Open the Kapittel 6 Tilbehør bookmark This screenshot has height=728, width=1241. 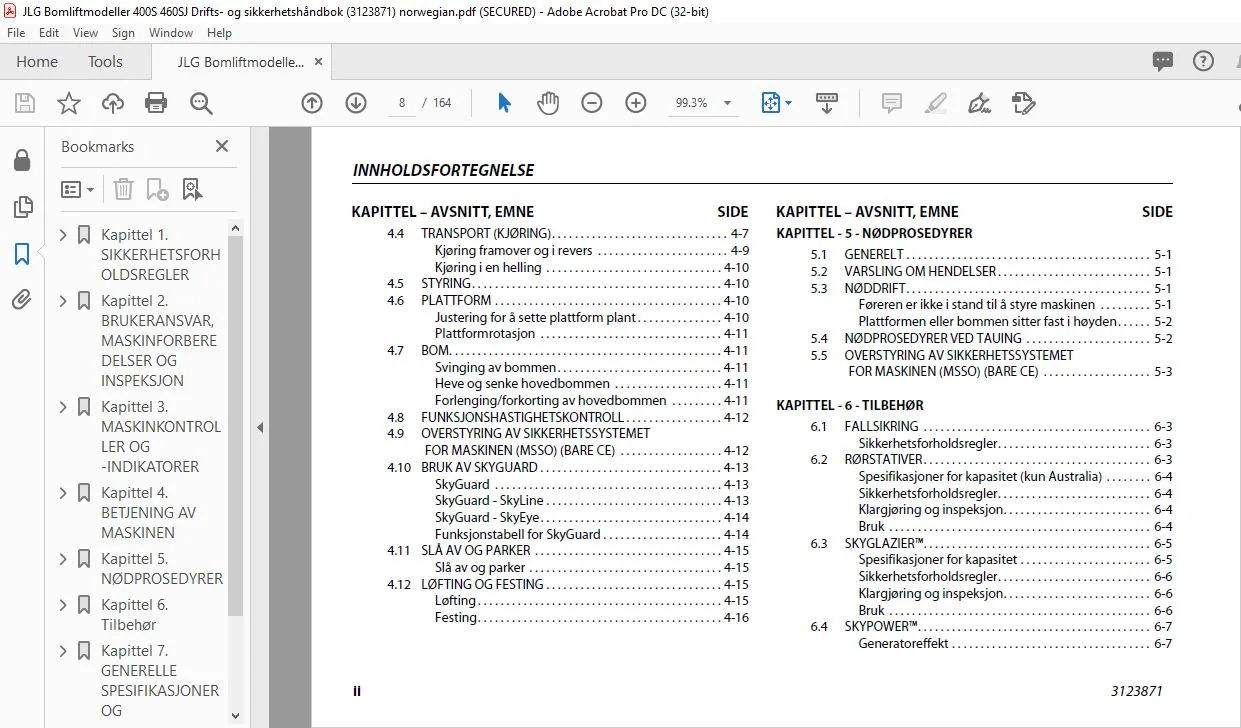(x=134, y=614)
